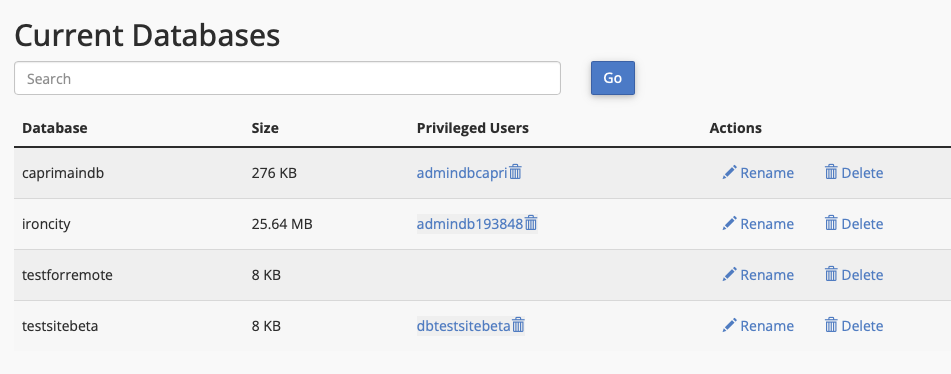Image resolution: width=951 pixels, height=374 pixels.
Task: Open privileged user admindb193848
Action: coord(470,224)
